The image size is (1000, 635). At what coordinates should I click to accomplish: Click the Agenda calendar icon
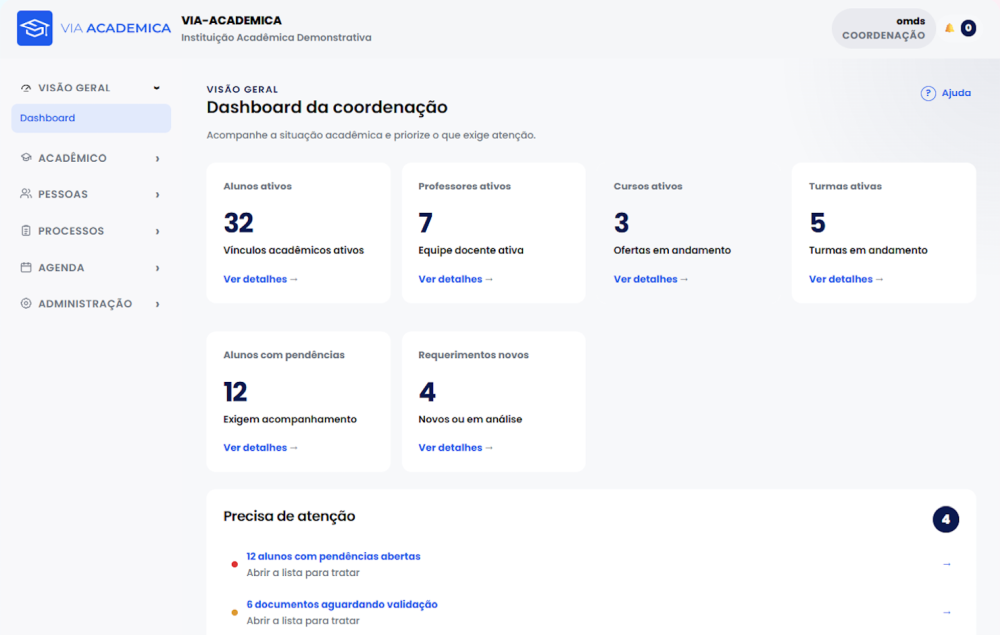pyautogui.click(x=26, y=267)
